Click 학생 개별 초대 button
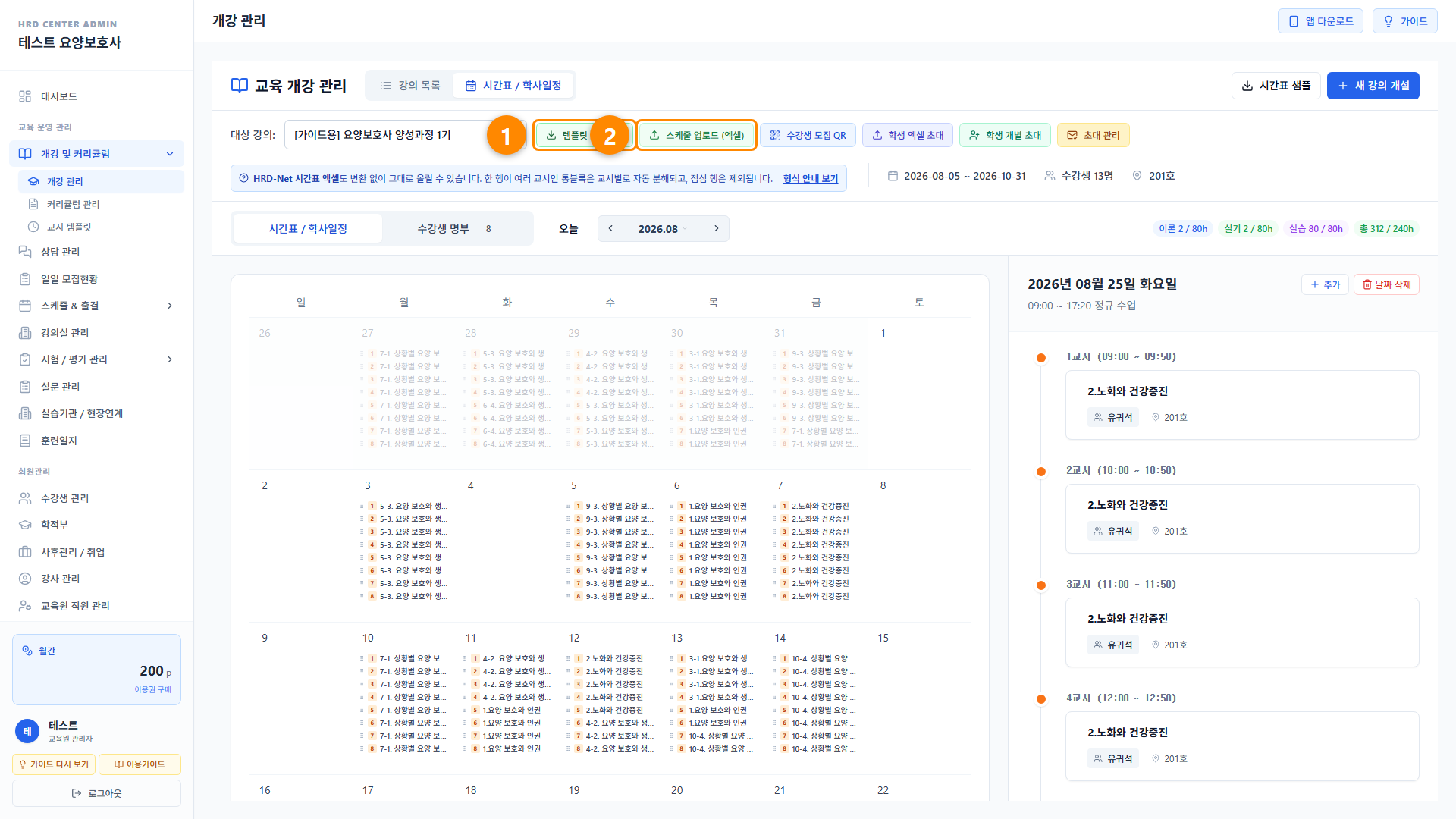This screenshot has height=819, width=1456. 1005,135
